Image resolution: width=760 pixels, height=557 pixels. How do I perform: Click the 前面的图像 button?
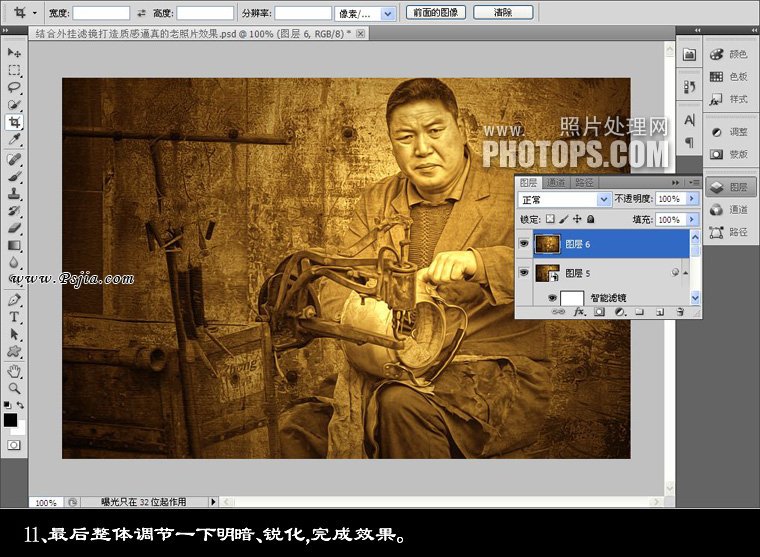(435, 13)
